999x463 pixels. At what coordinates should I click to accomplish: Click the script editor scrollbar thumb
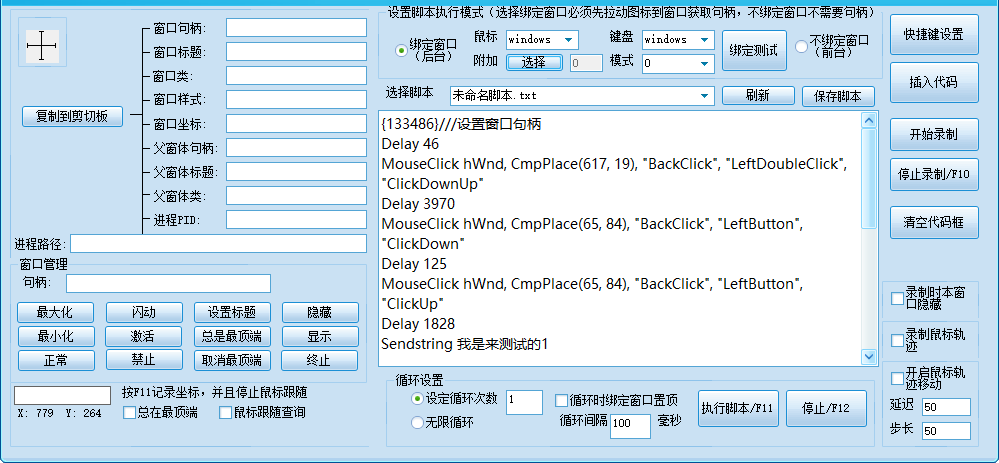click(868, 178)
